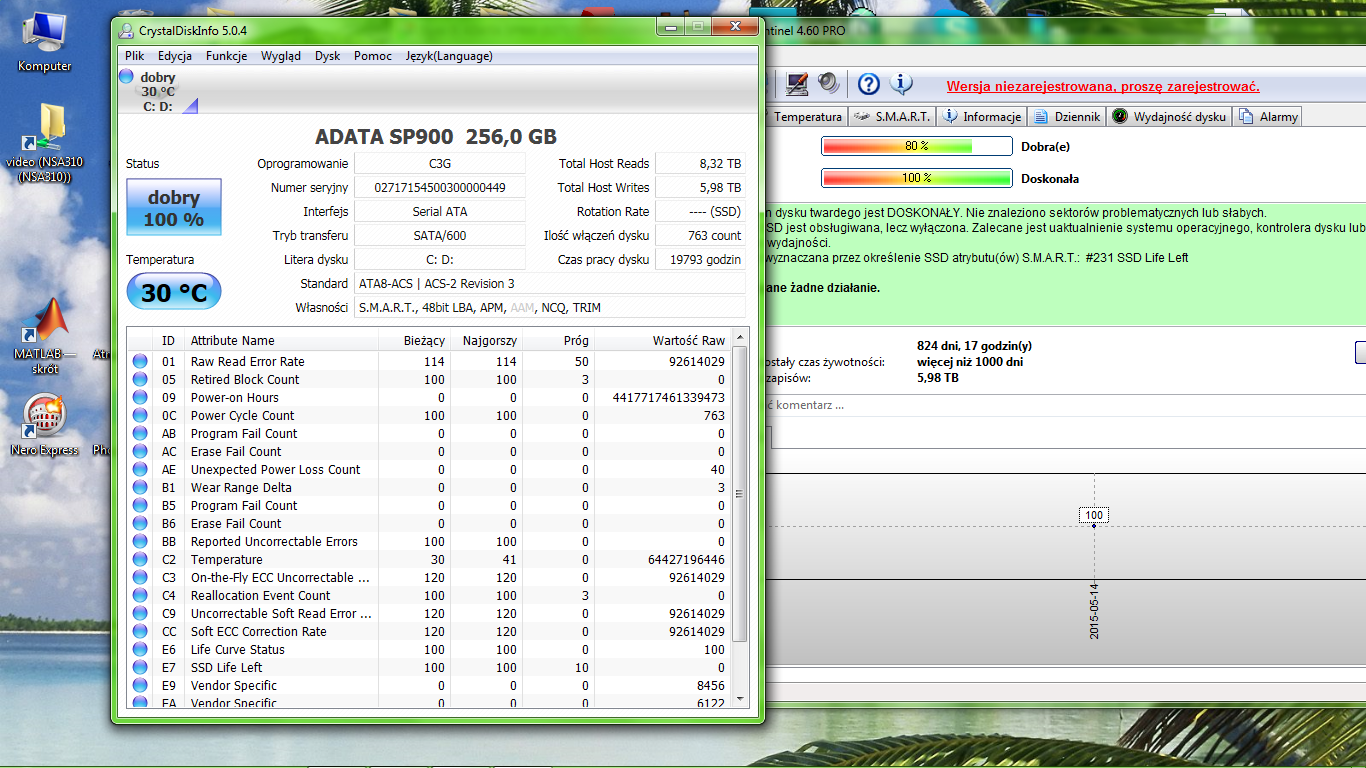Open the Plik menu
The image size is (1366, 768).
(135, 56)
